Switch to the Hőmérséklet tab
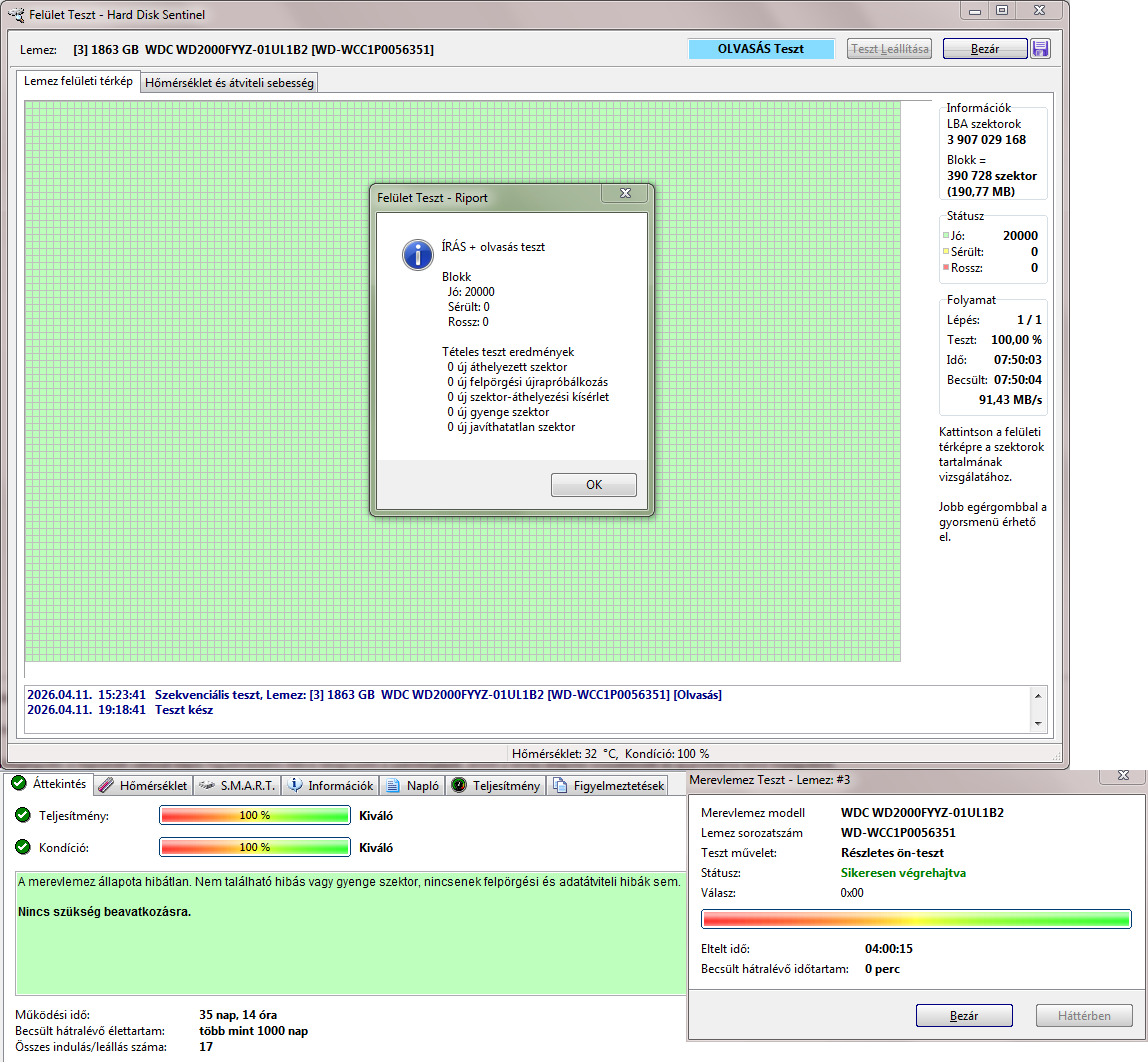1148x1063 pixels. [x=144, y=786]
